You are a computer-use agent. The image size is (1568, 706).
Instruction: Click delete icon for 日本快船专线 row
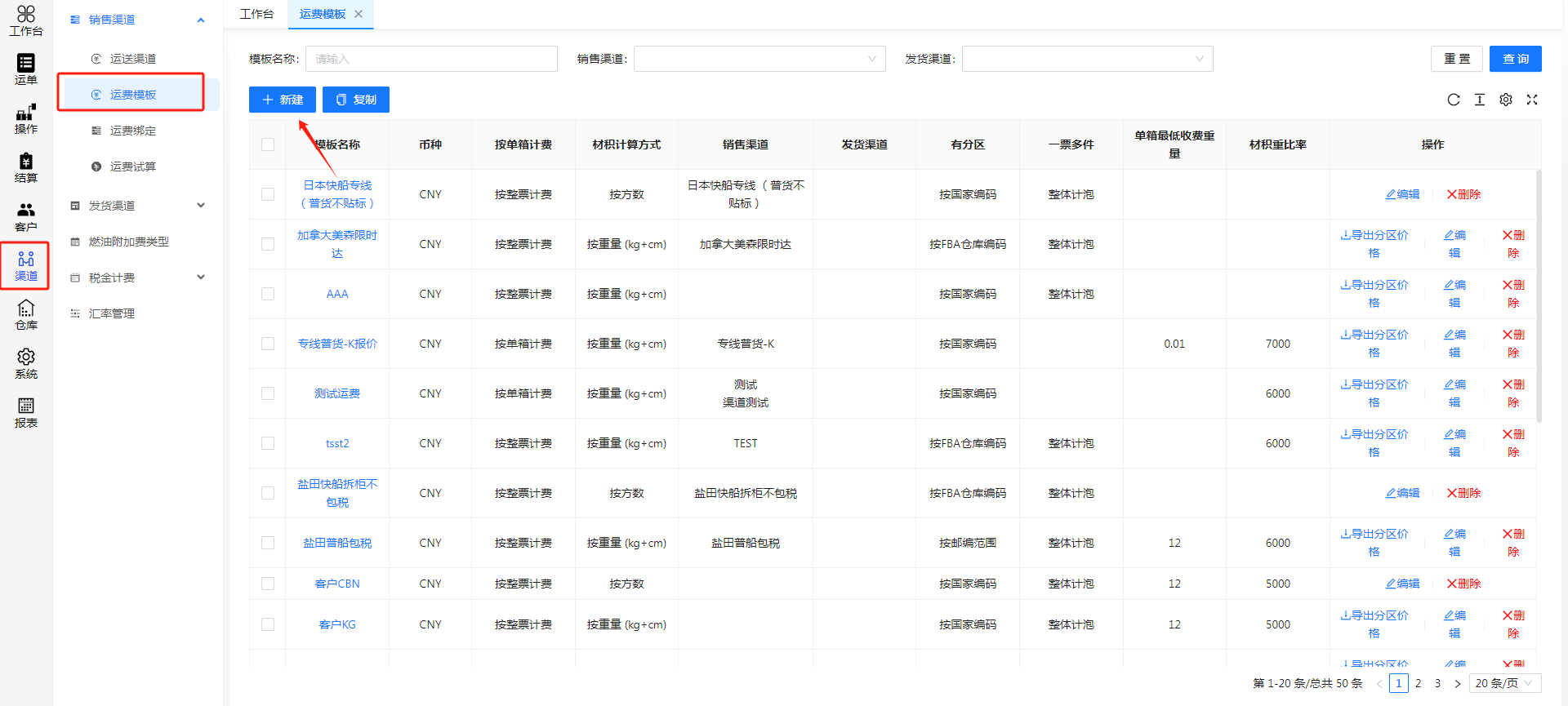coord(1463,194)
